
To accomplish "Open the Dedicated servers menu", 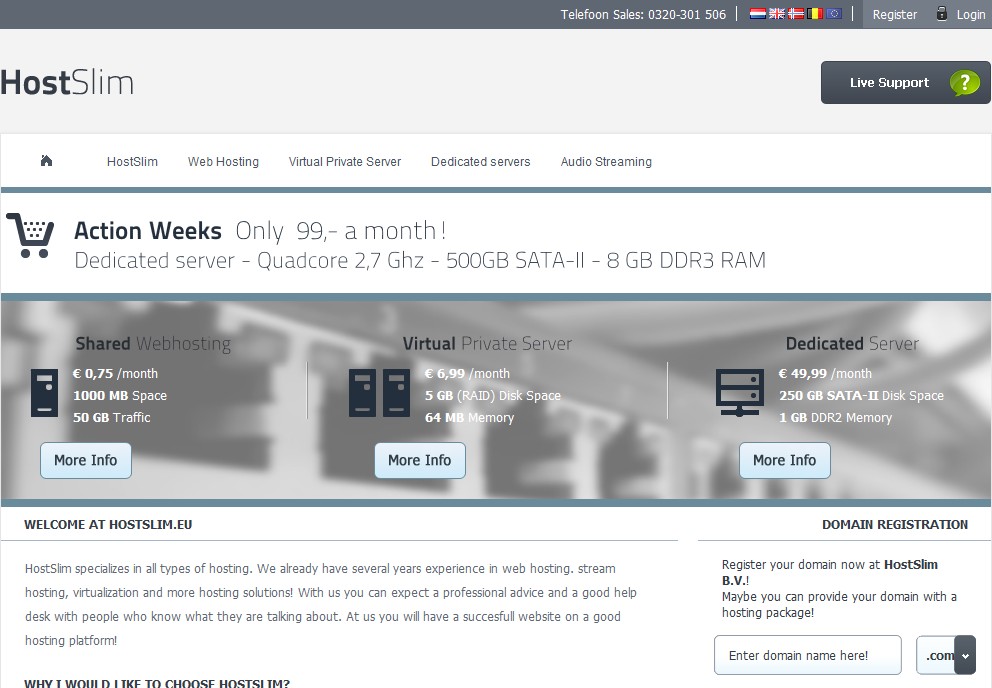I will [x=481, y=161].
